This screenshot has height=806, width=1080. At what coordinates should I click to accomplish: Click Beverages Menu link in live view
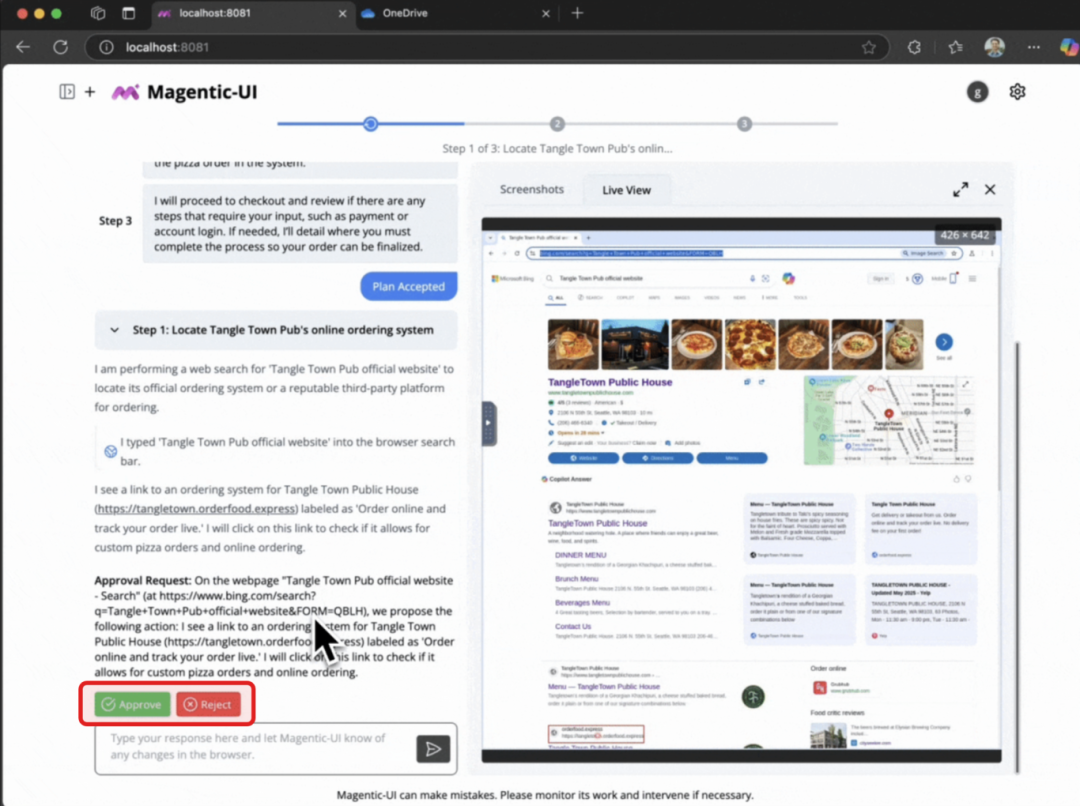click(x=582, y=602)
